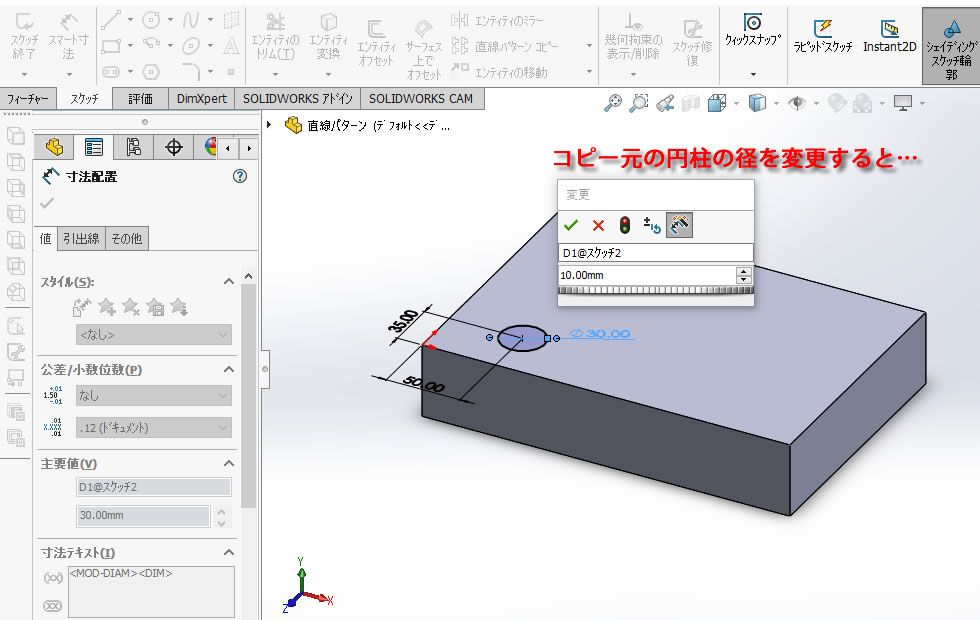980x620 pixels.
Task: Activate the Ellipse sketch tool
Action: pyautogui.click(x=191, y=46)
